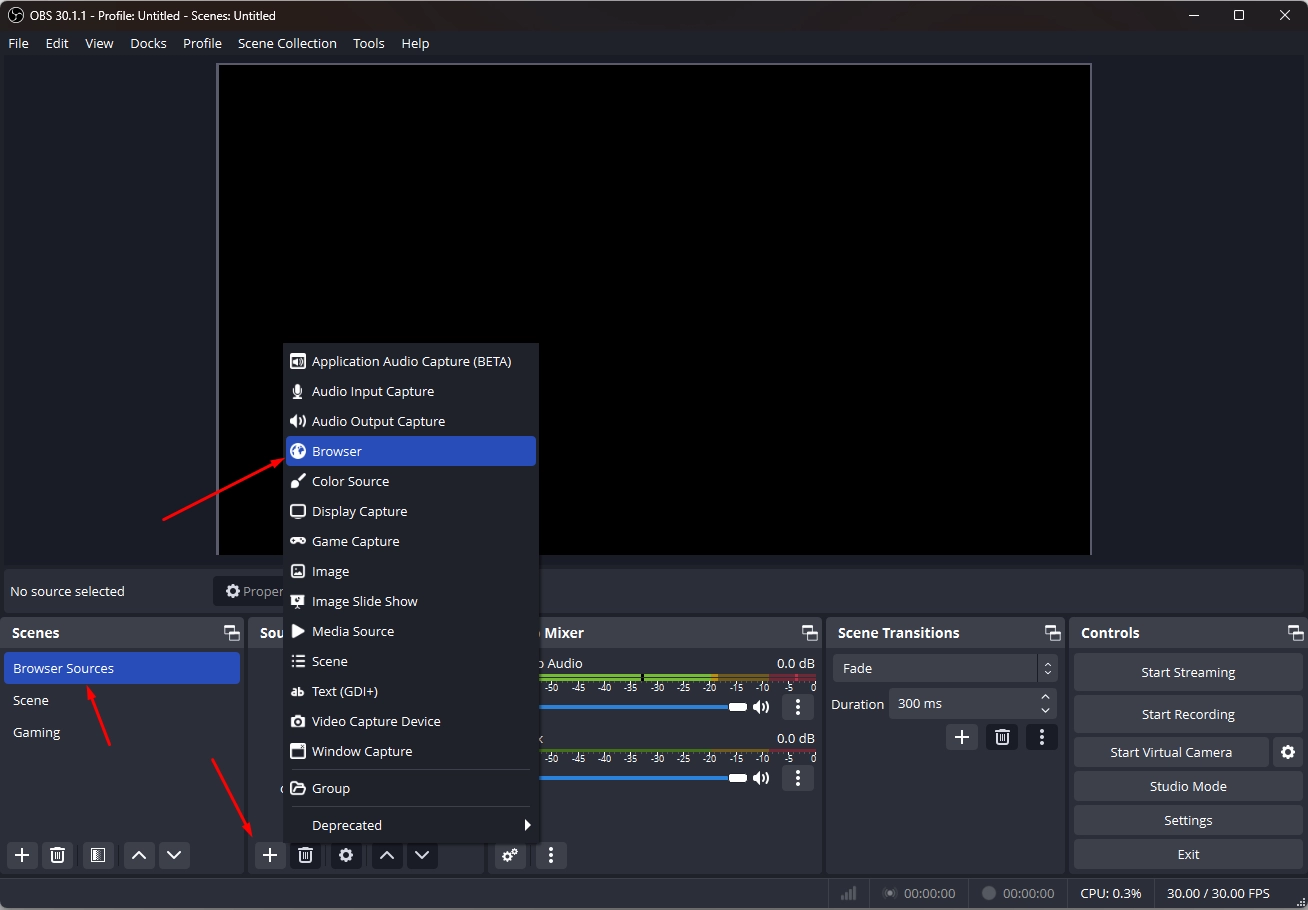The width and height of the screenshot is (1308, 910).
Task: Undock the Controls panel
Action: [x=1296, y=633]
